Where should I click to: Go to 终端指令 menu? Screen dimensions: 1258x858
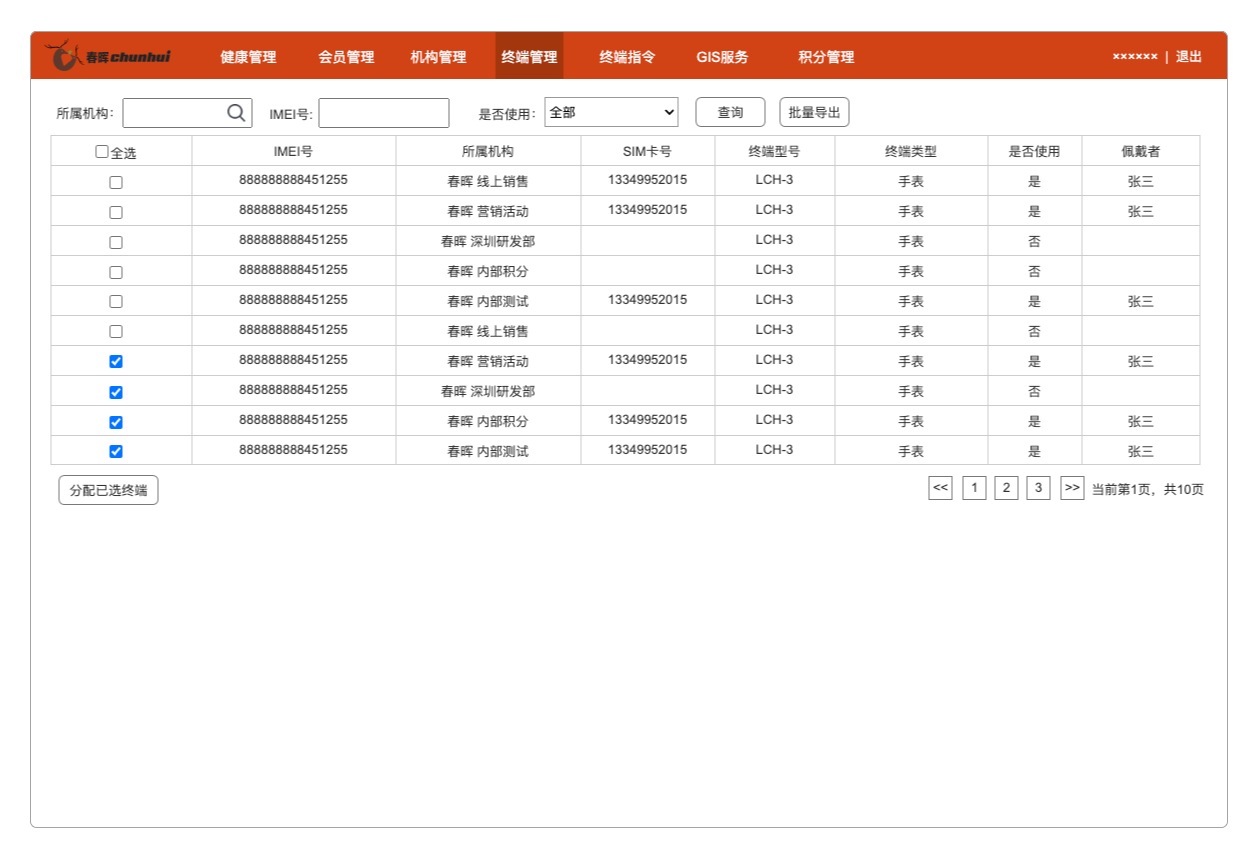pyautogui.click(x=627, y=57)
